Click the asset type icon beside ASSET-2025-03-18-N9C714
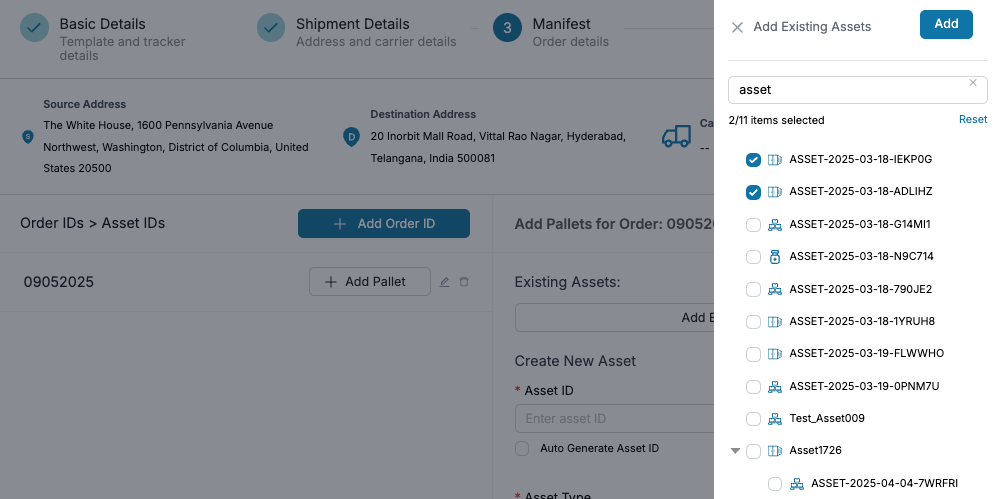This screenshot has height=499, width=995. (774, 257)
